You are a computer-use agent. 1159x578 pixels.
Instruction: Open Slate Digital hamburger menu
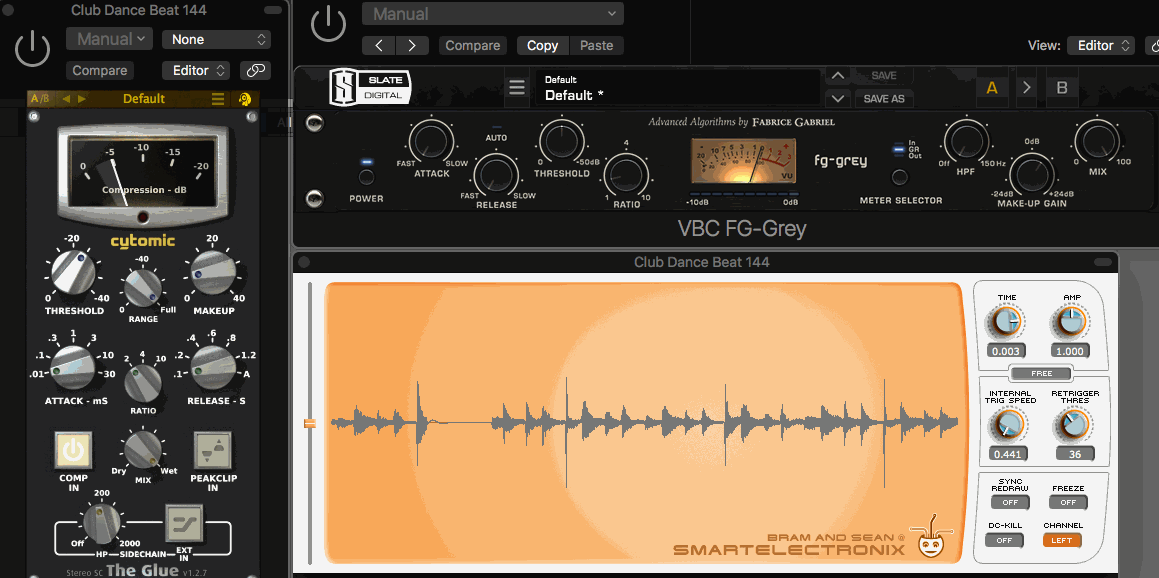coord(517,87)
